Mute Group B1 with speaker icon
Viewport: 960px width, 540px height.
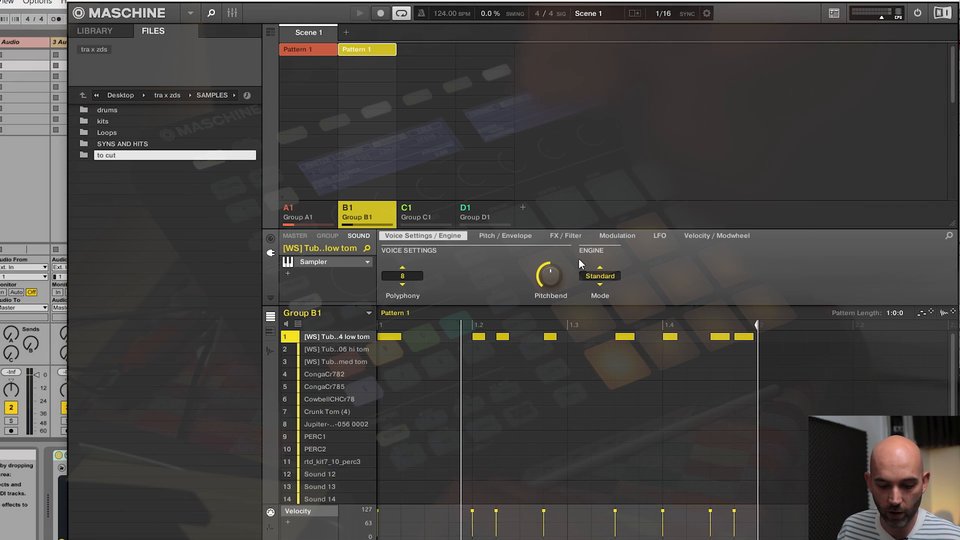click(286, 324)
